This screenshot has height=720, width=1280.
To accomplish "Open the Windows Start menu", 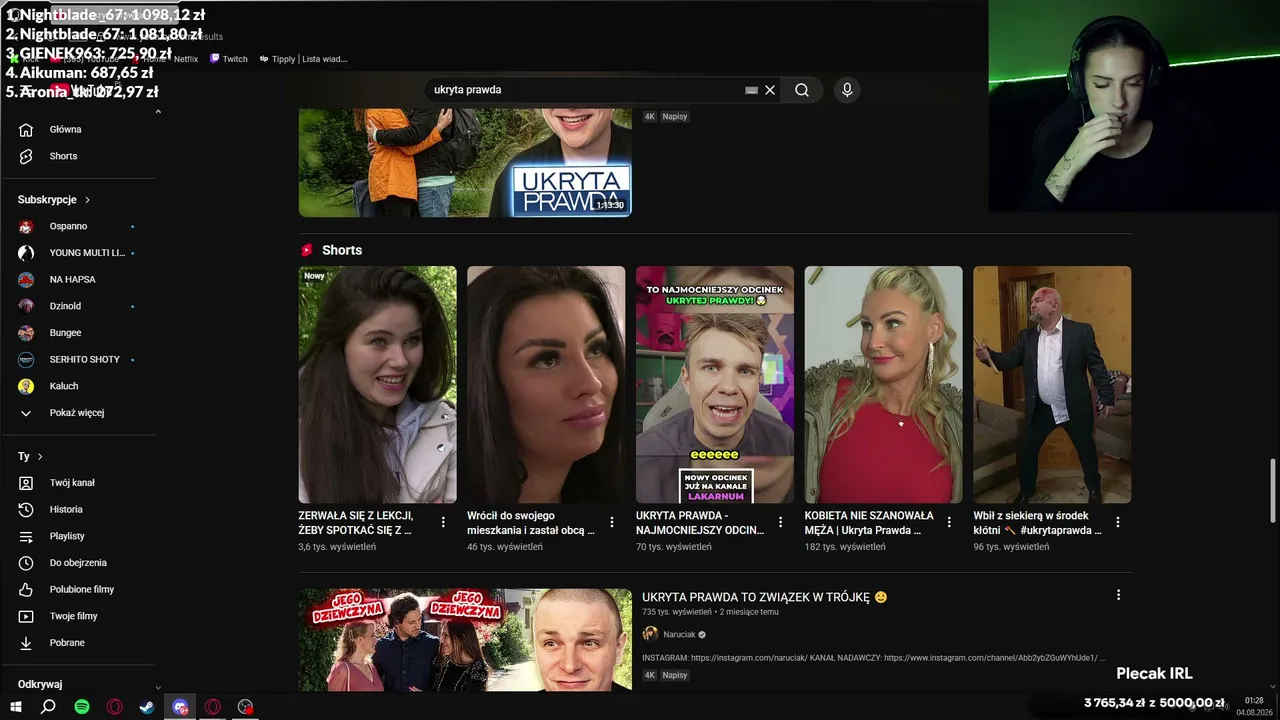I will (16, 707).
